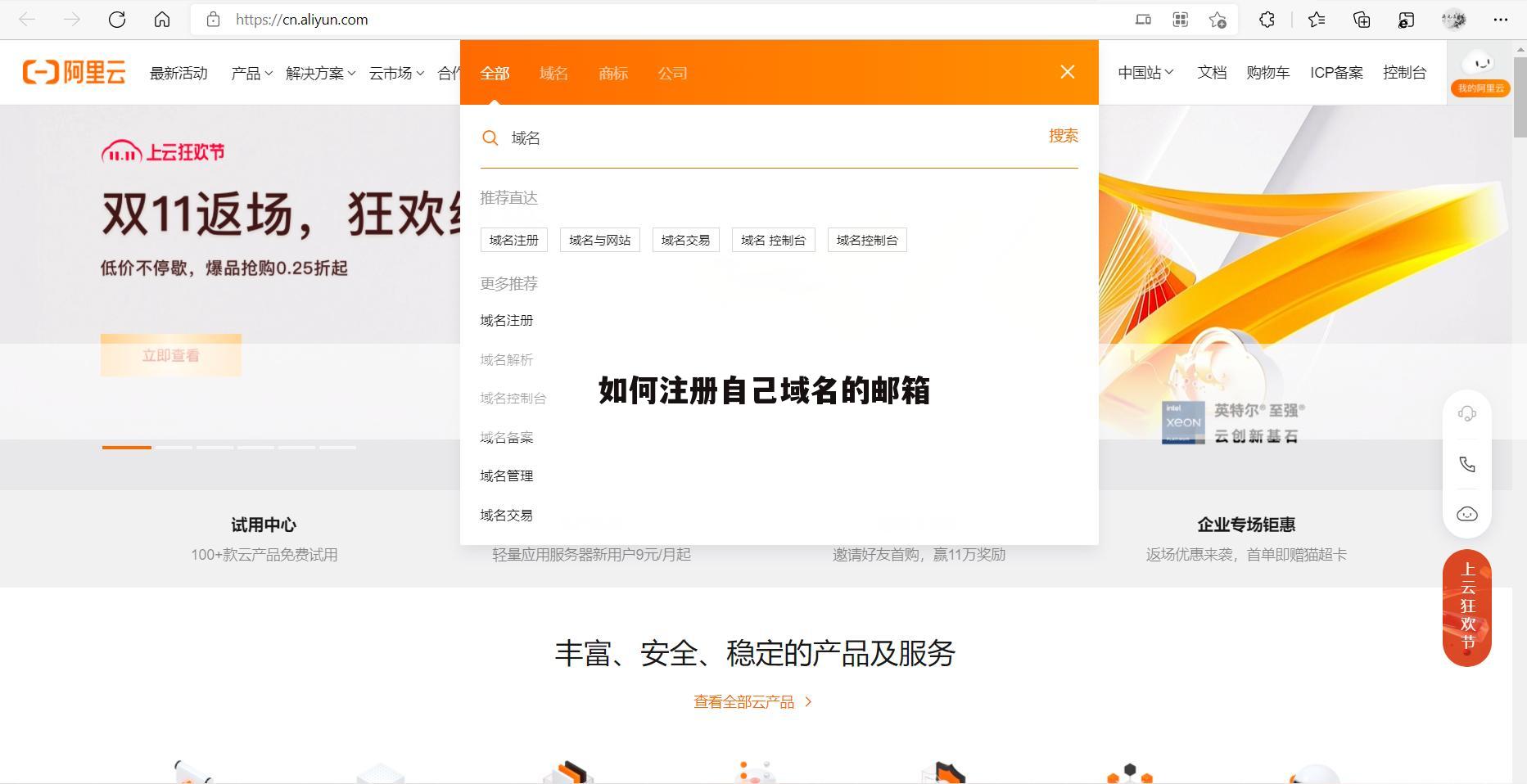Viewport: 1527px width, 784px height.
Task: Select the last carousel indicator bar
Action: (337, 447)
